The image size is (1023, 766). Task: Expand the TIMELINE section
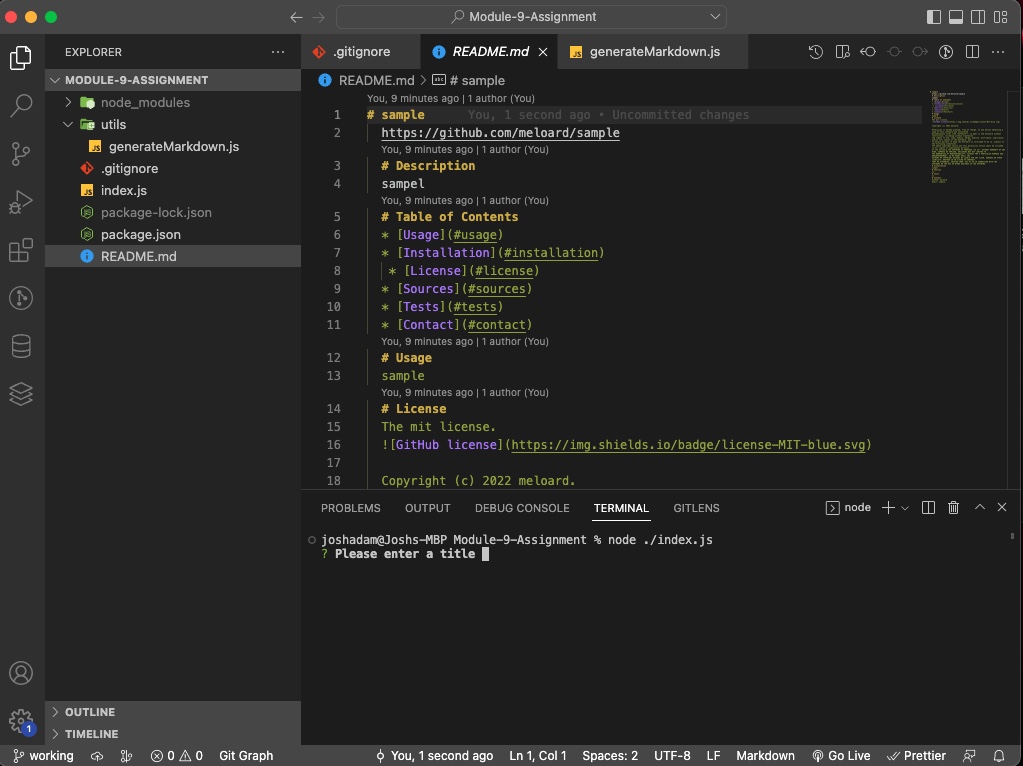pyautogui.click(x=173, y=734)
